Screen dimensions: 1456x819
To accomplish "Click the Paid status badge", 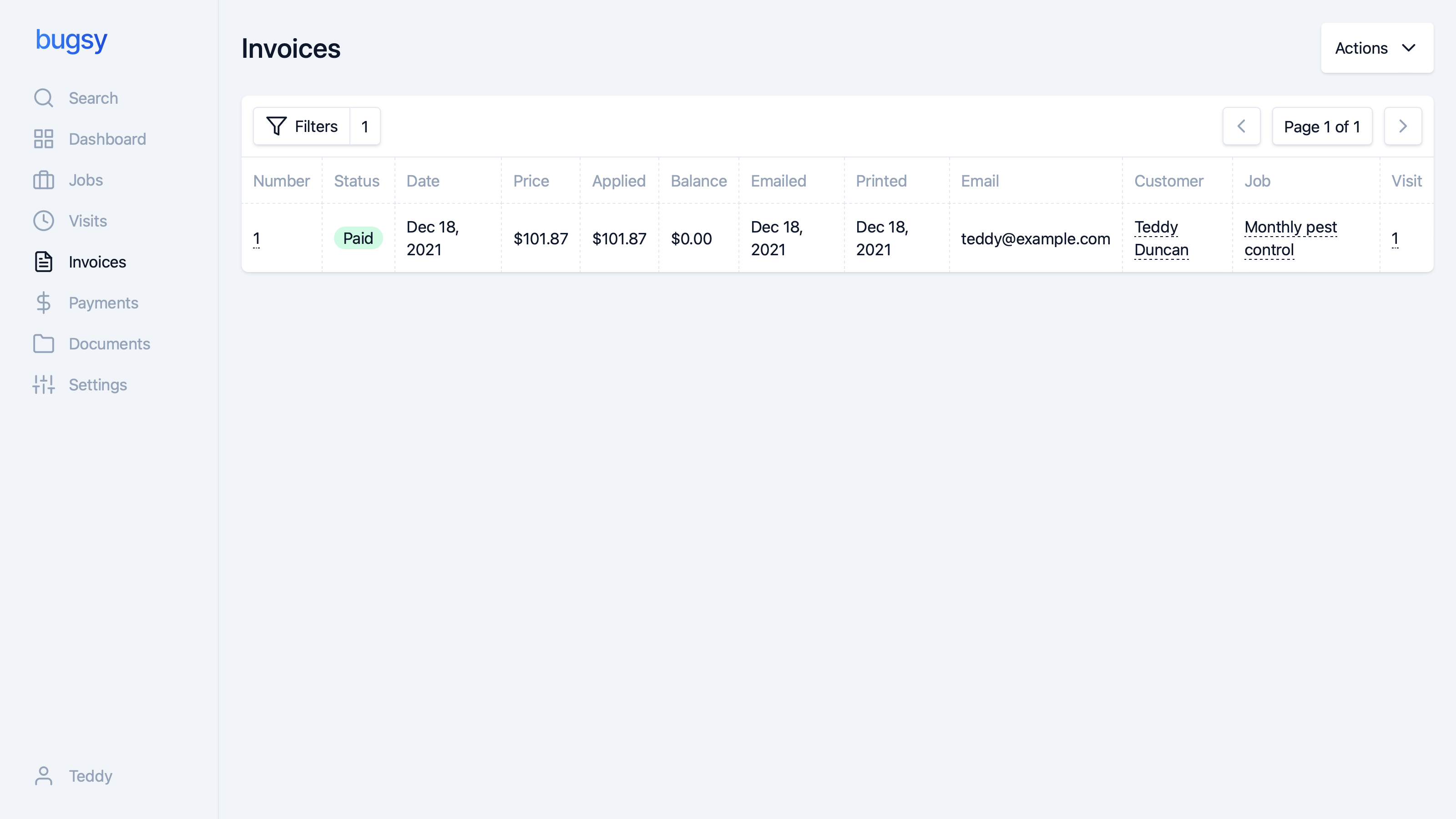I will (x=358, y=238).
